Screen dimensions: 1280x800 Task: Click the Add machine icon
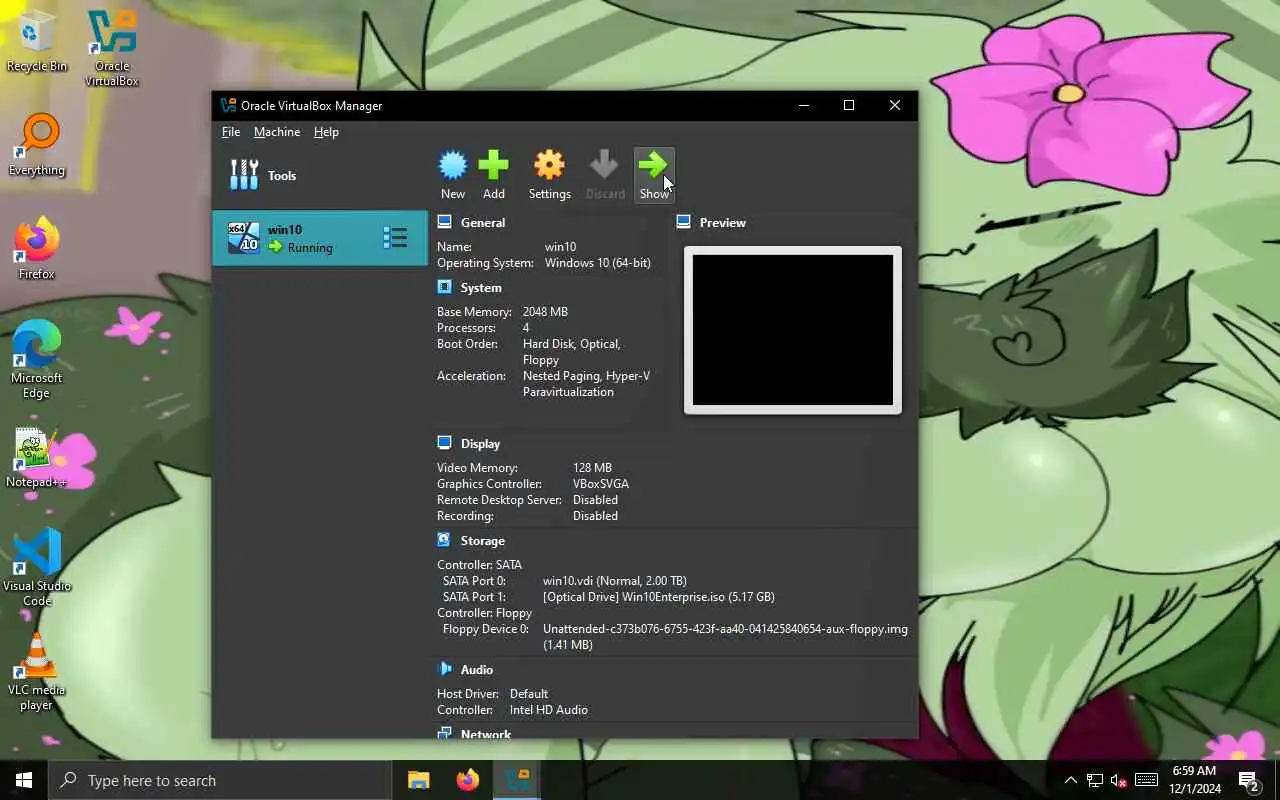click(493, 165)
